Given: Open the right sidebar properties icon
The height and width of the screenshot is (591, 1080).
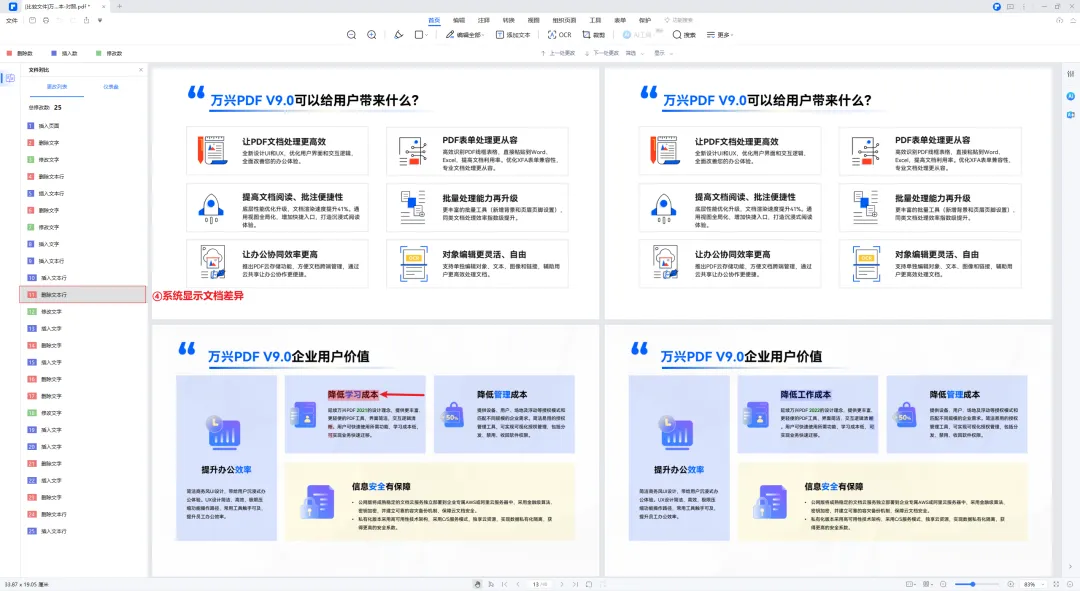Looking at the screenshot, I should 1070,74.
